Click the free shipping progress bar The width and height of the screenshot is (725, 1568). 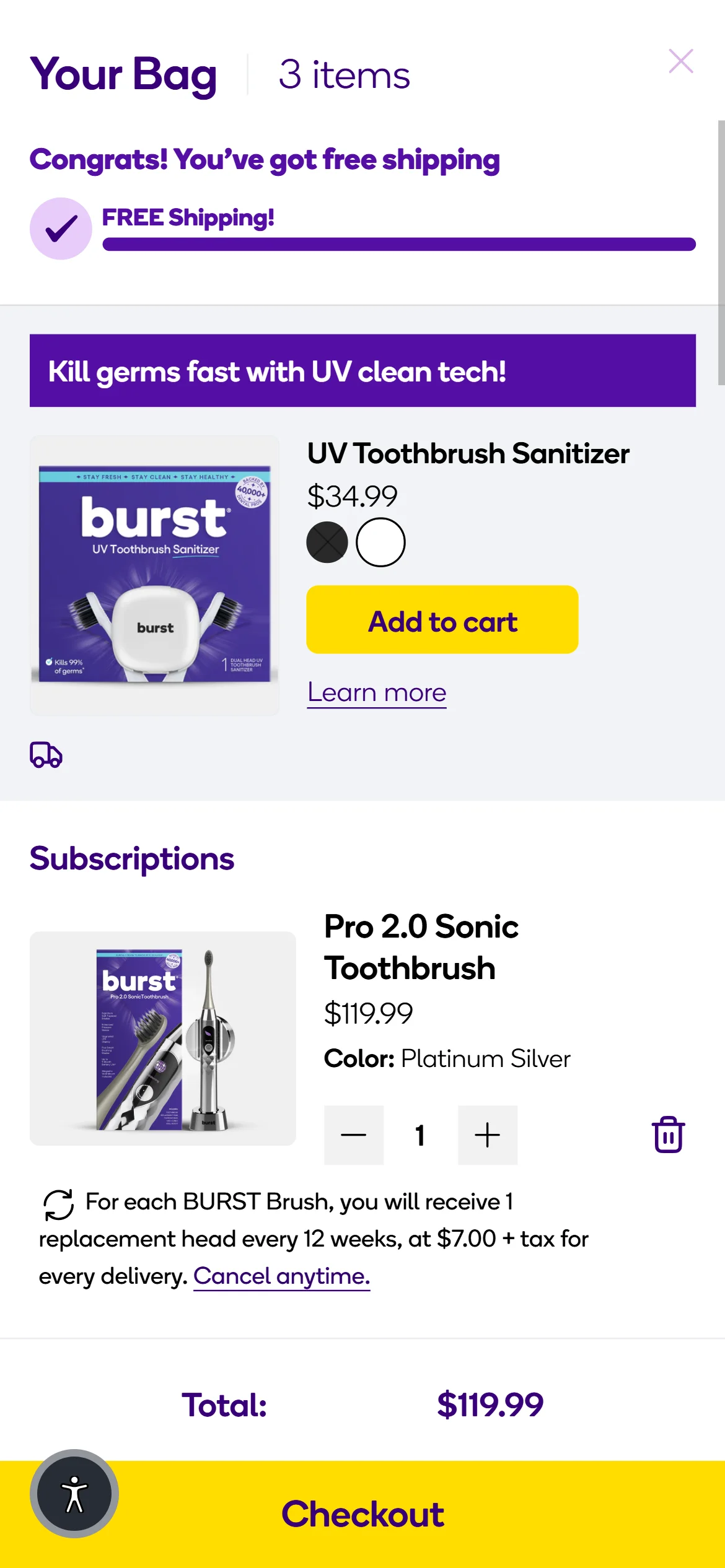pos(398,245)
